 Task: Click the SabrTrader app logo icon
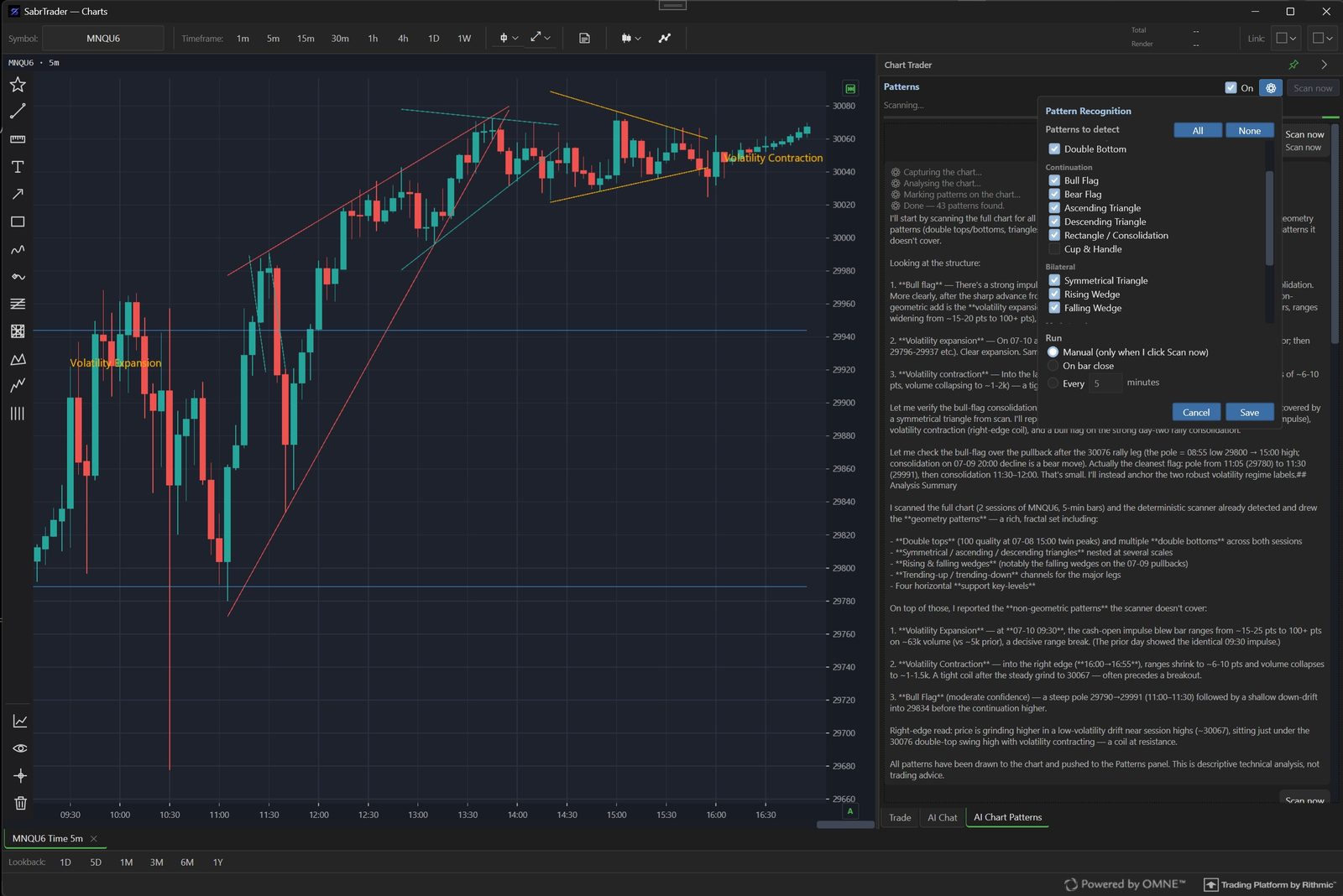13,12
